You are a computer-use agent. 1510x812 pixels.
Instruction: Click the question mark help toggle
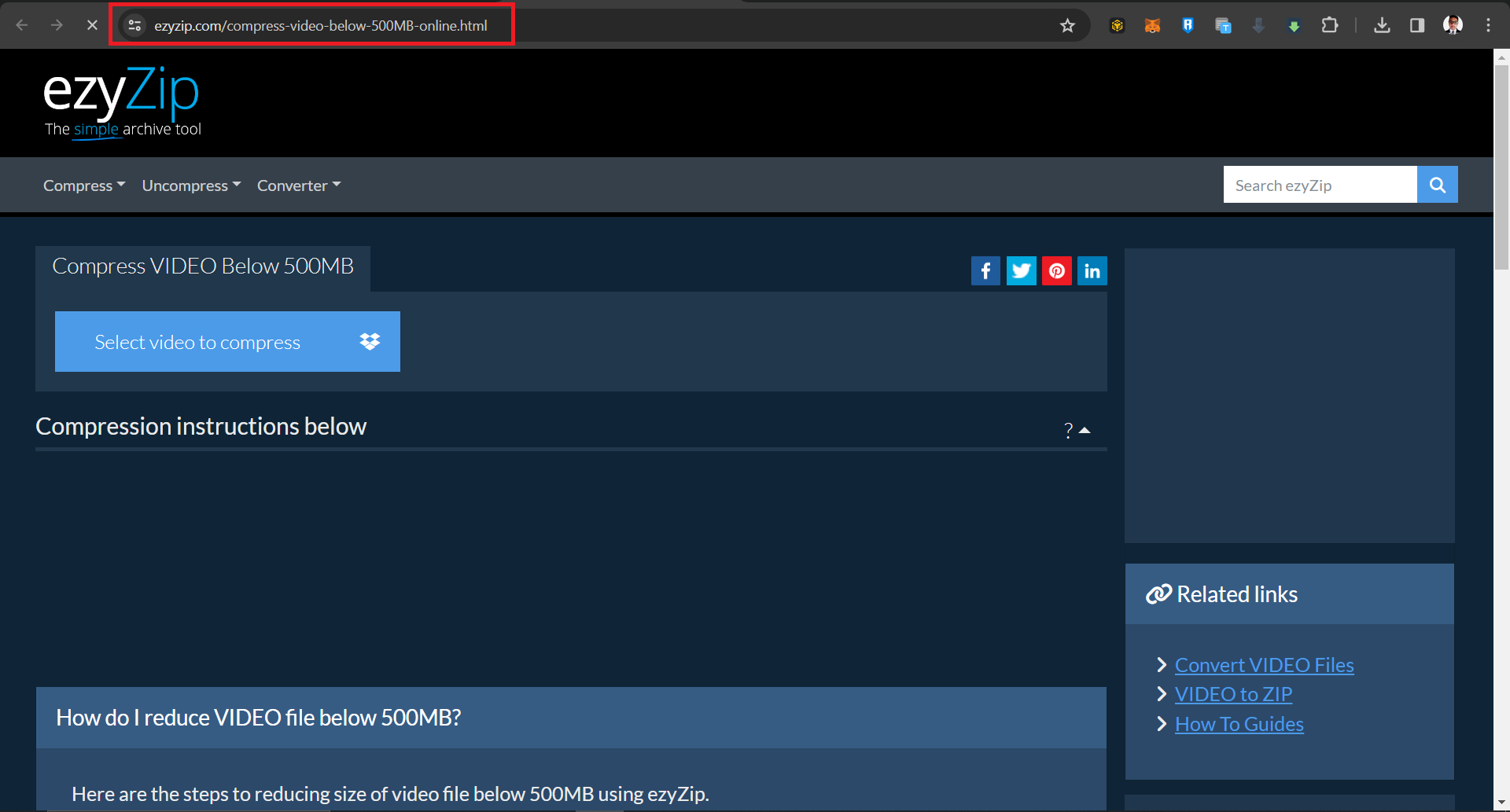(x=1067, y=430)
